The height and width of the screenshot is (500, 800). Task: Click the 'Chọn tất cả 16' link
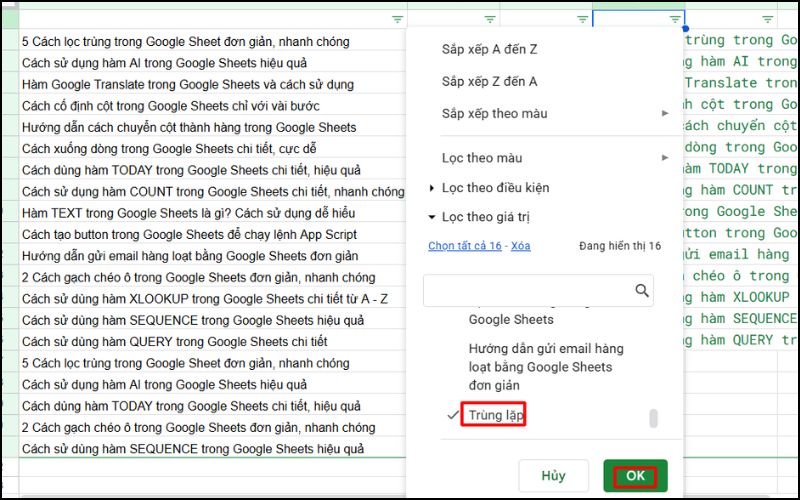coord(465,246)
